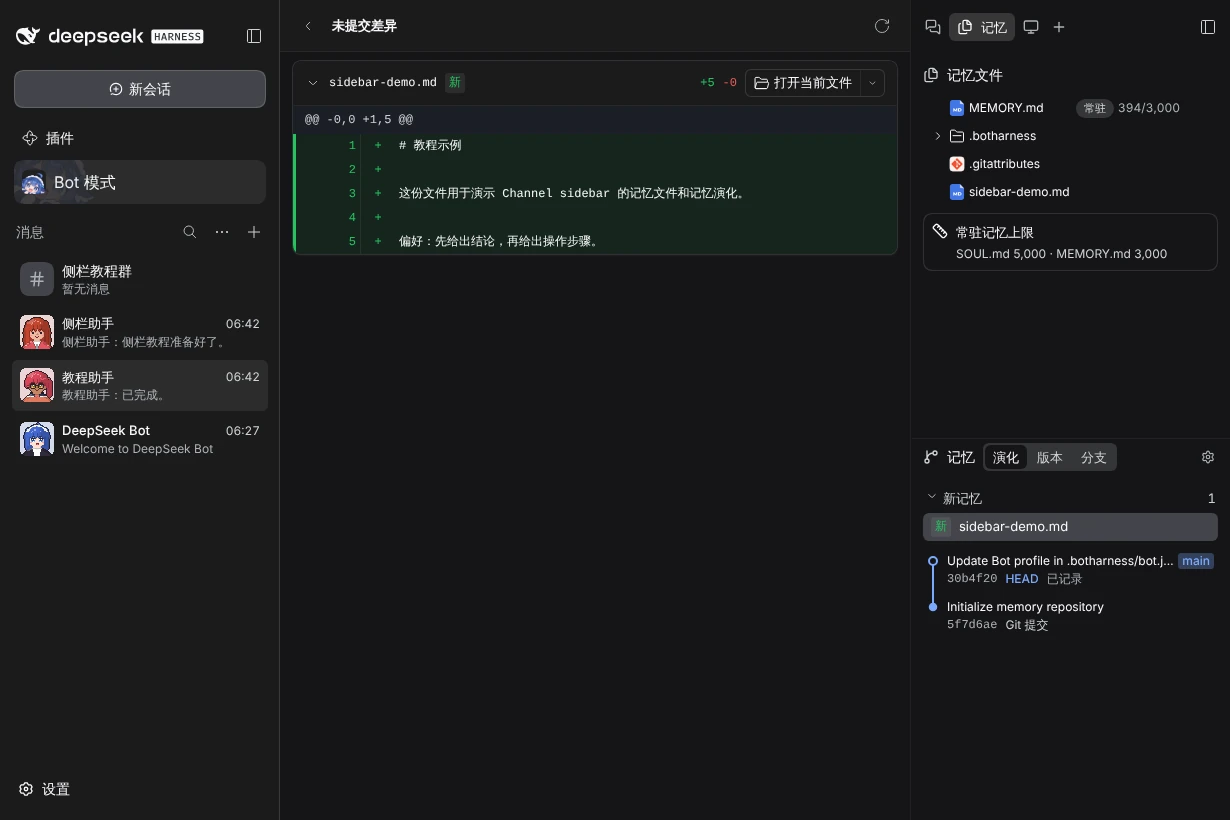Start a new conversation with 新会话

coord(140,89)
